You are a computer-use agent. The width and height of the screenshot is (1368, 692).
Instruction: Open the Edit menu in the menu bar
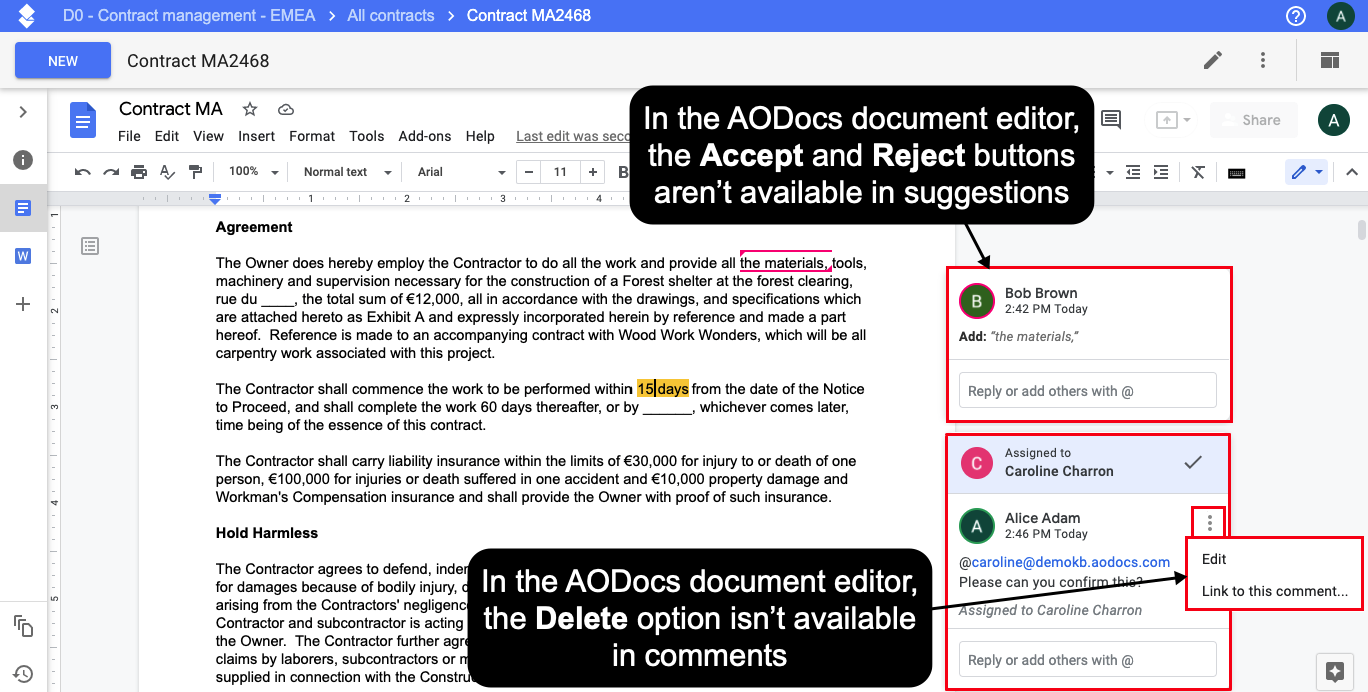coord(167,136)
